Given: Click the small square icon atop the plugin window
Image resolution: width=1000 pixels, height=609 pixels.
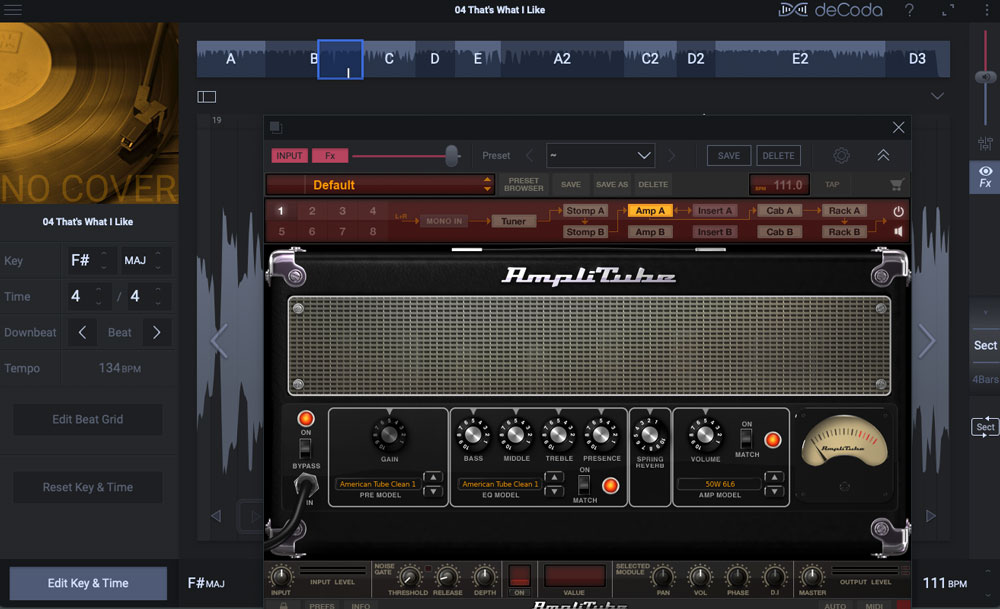Looking at the screenshot, I should tap(276, 128).
